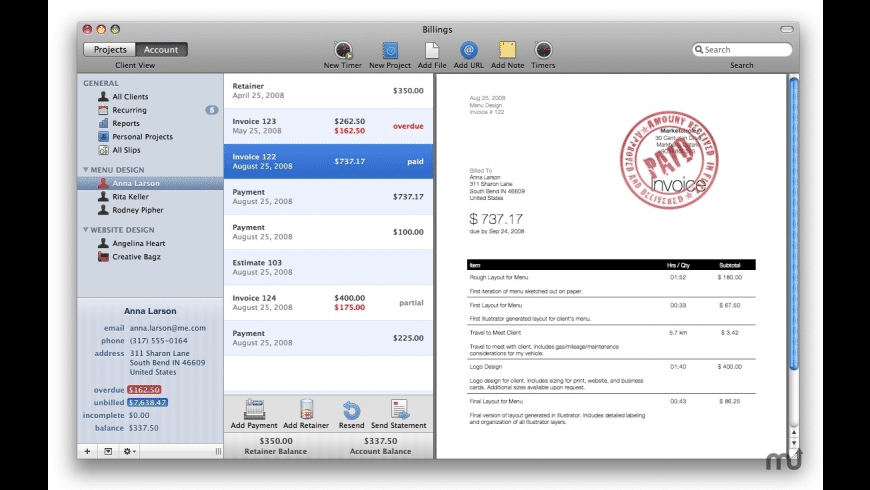Click the Account Balance $337.50 total
The height and width of the screenshot is (490, 870).
click(381, 441)
